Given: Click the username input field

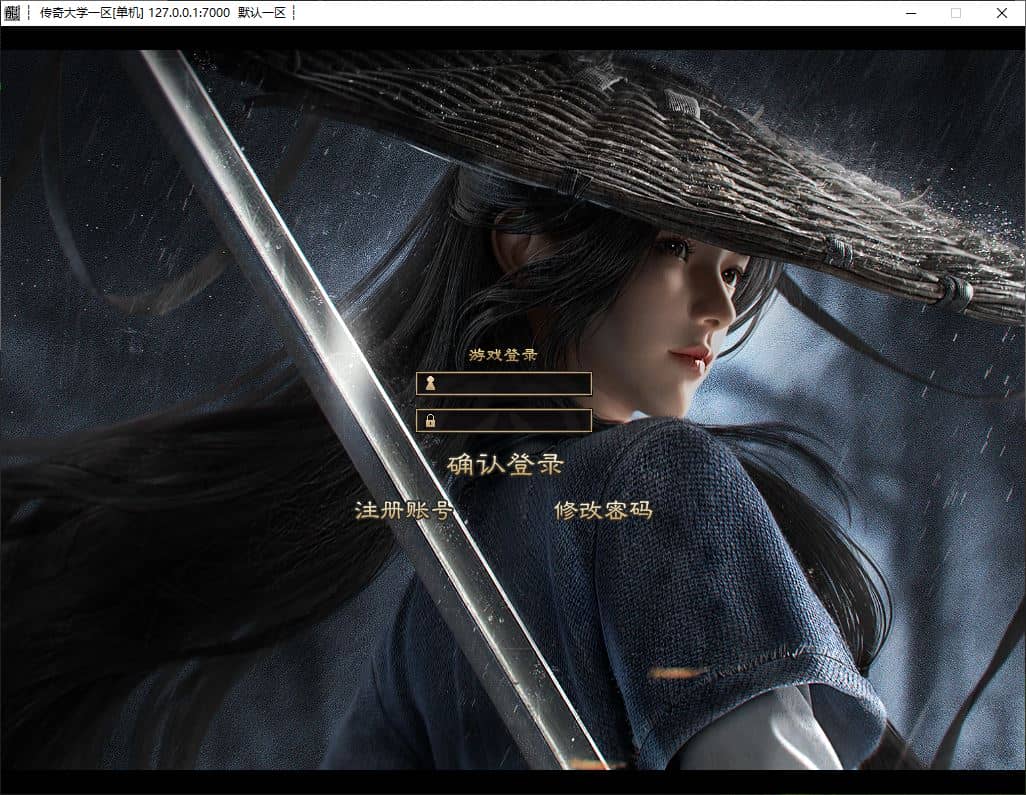Looking at the screenshot, I should pyautogui.click(x=504, y=383).
